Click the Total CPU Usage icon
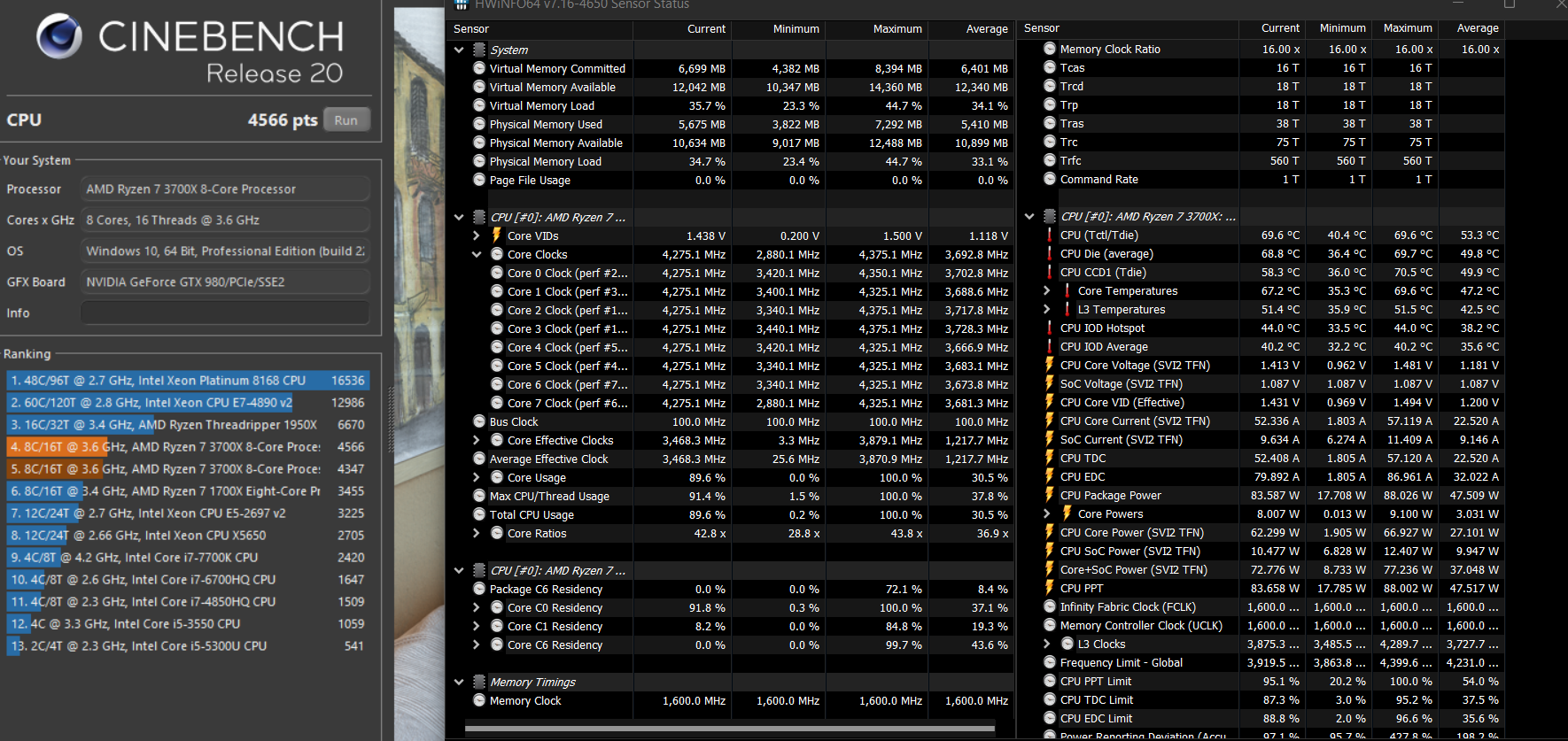The width and height of the screenshot is (1568, 741). pyautogui.click(x=479, y=514)
